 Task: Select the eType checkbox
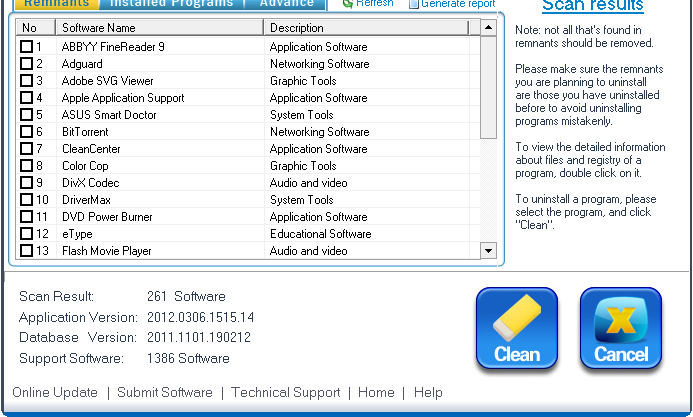[27, 234]
